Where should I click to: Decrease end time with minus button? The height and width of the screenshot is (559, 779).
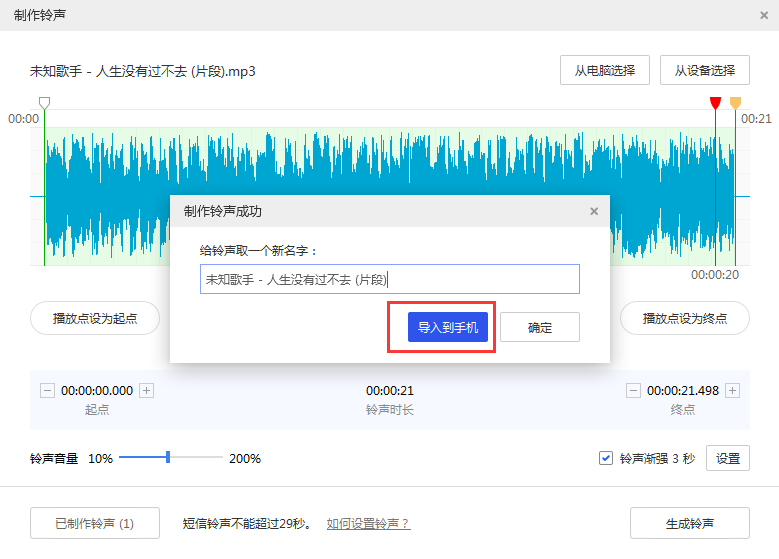coord(633,391)
